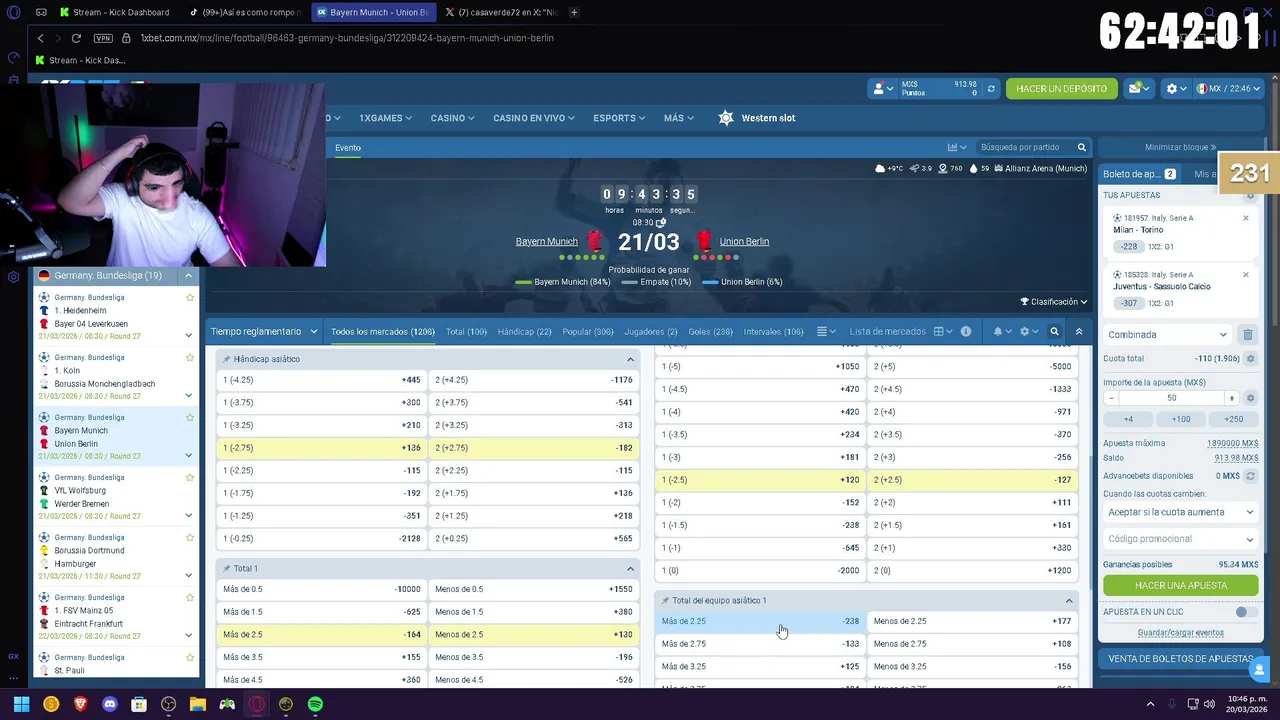Open the Brave browser taskbar icon
This screenshot has width=1280, height=720.
(x=80, y=704)
